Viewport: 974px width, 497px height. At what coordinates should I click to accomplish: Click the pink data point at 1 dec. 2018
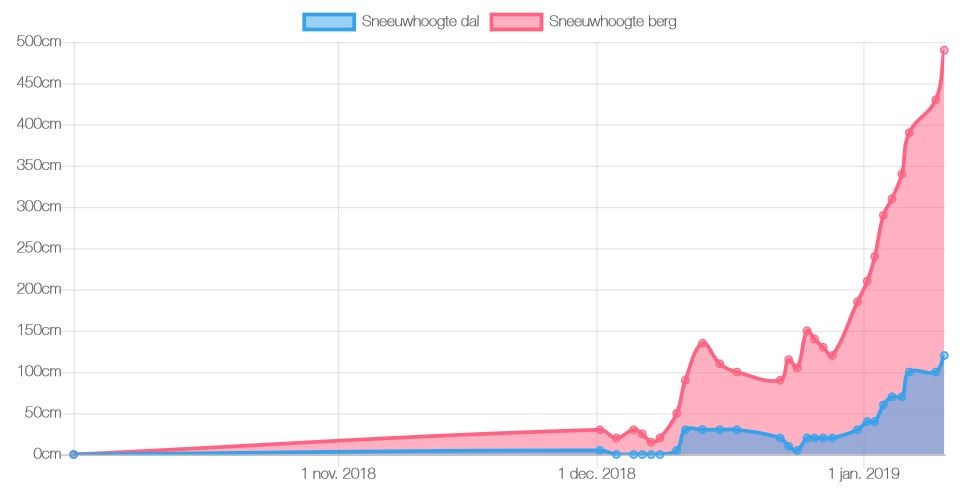599,430
